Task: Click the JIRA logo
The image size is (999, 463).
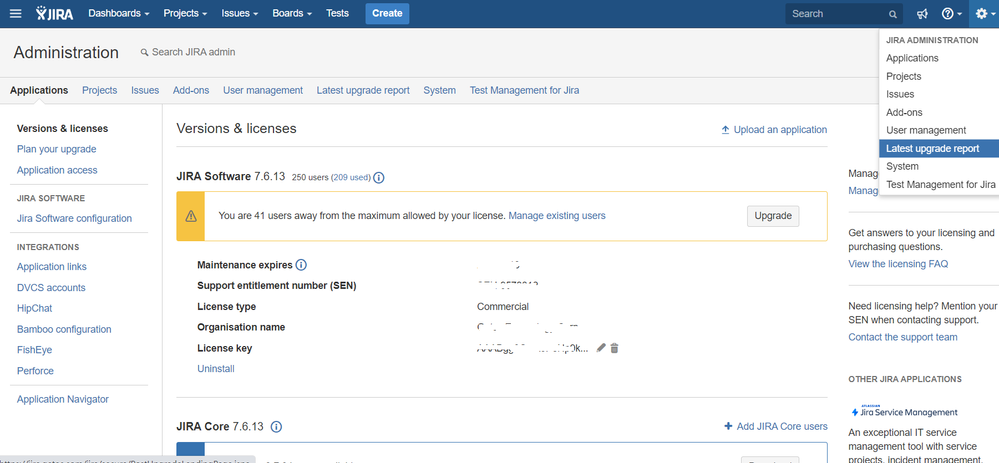Action: pos(54,13)
